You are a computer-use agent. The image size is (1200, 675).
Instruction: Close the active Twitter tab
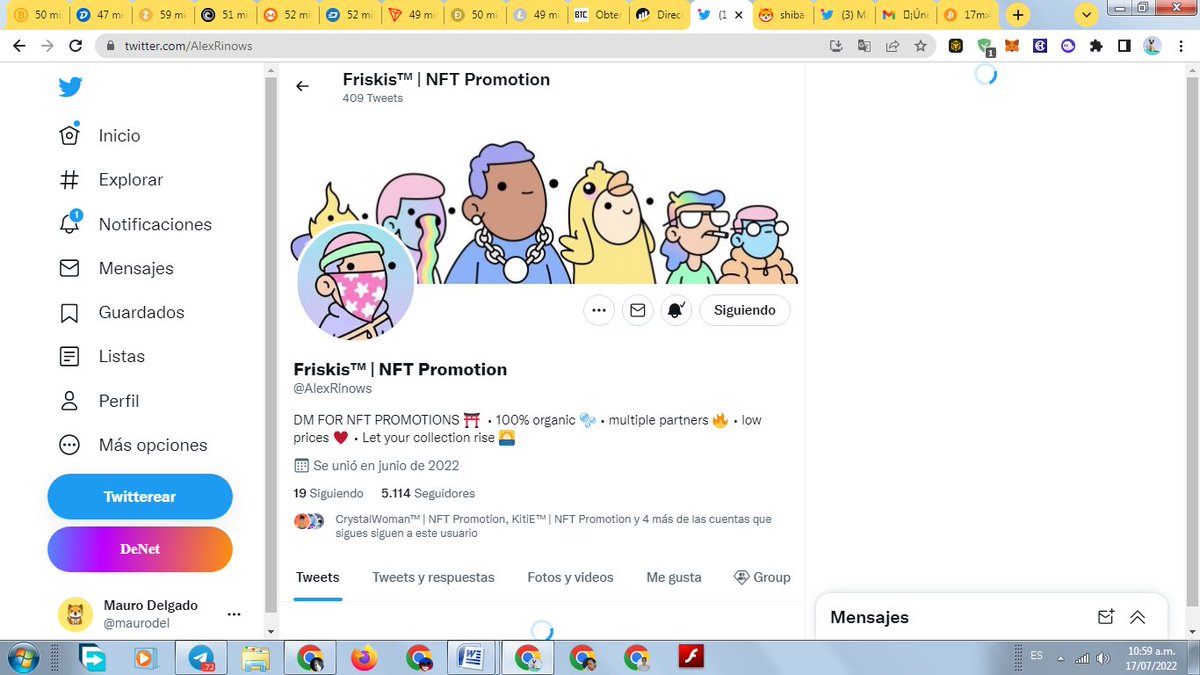737,15
